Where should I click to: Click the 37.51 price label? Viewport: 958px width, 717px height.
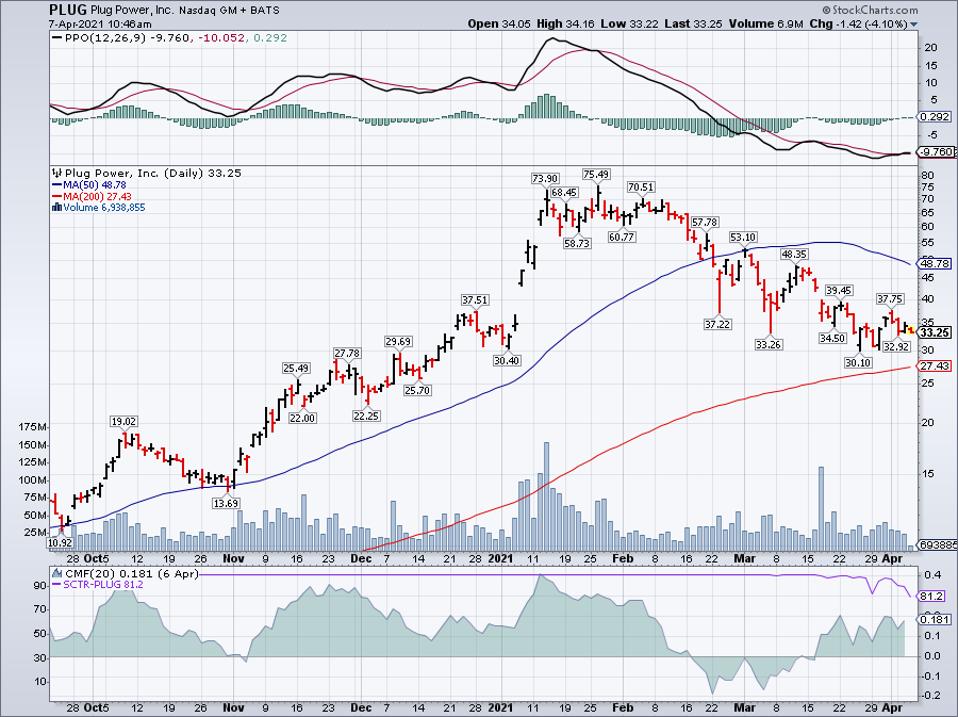475,300
